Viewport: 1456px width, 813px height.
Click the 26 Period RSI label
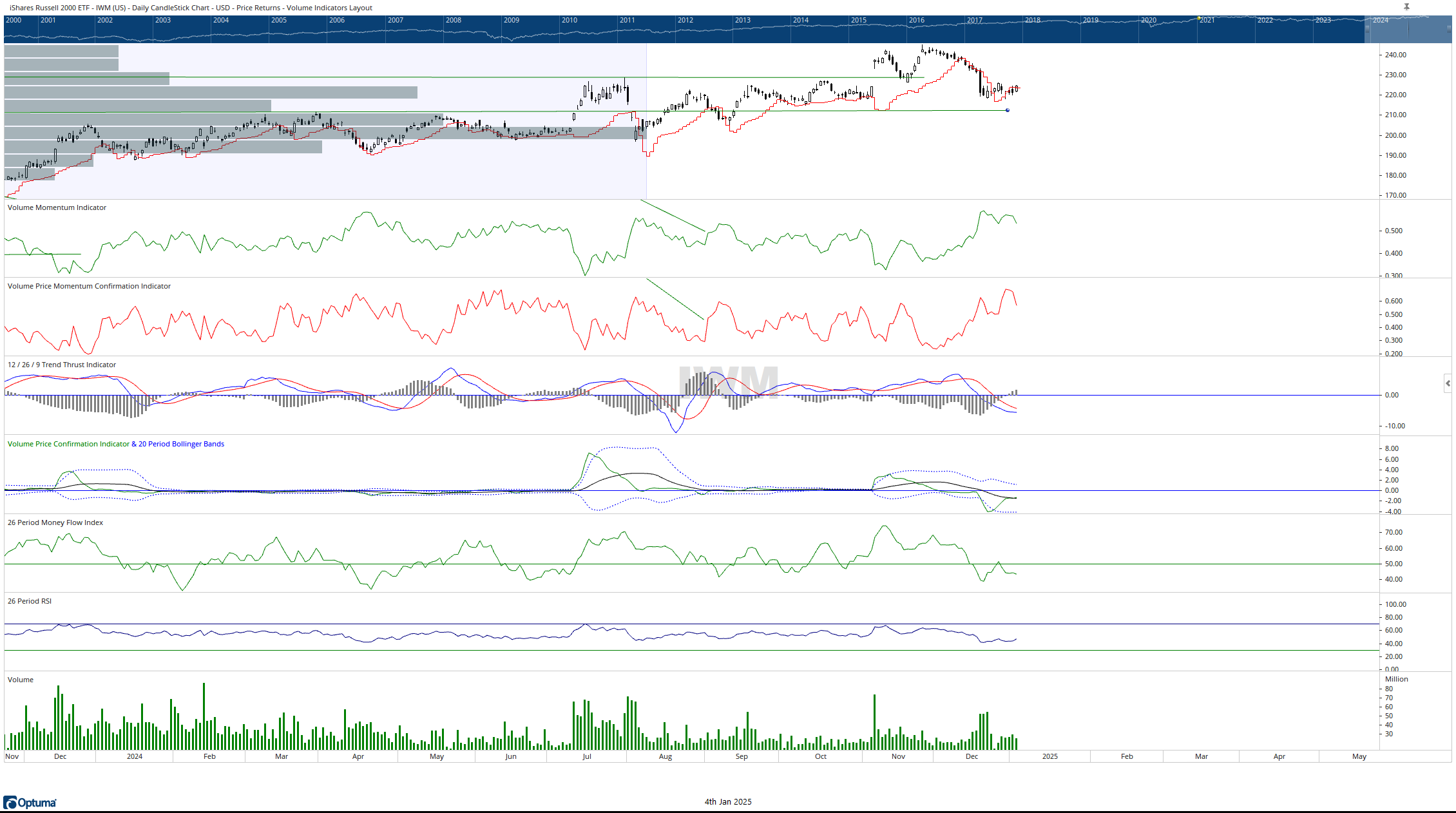(x=30, y=601)
